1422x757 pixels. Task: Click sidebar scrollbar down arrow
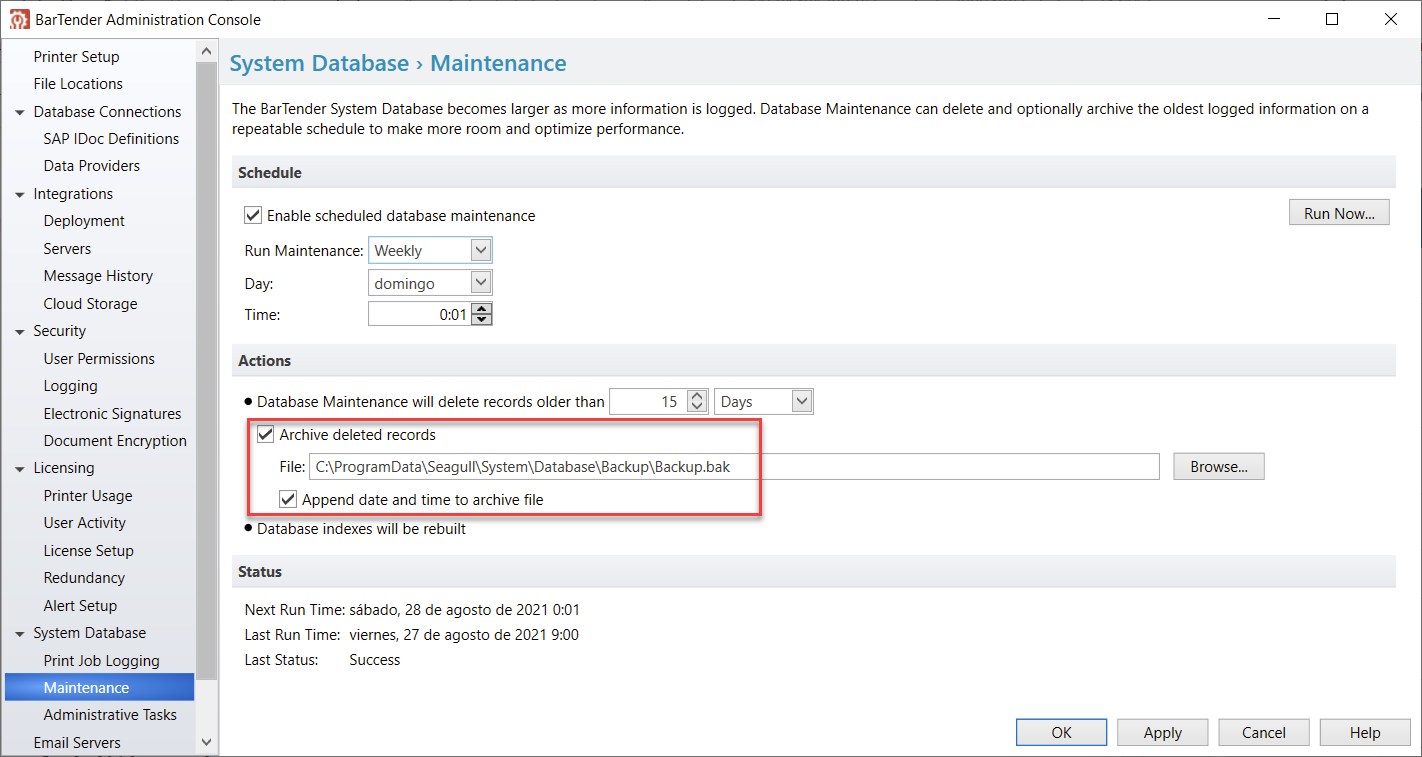tap(207, 742)
